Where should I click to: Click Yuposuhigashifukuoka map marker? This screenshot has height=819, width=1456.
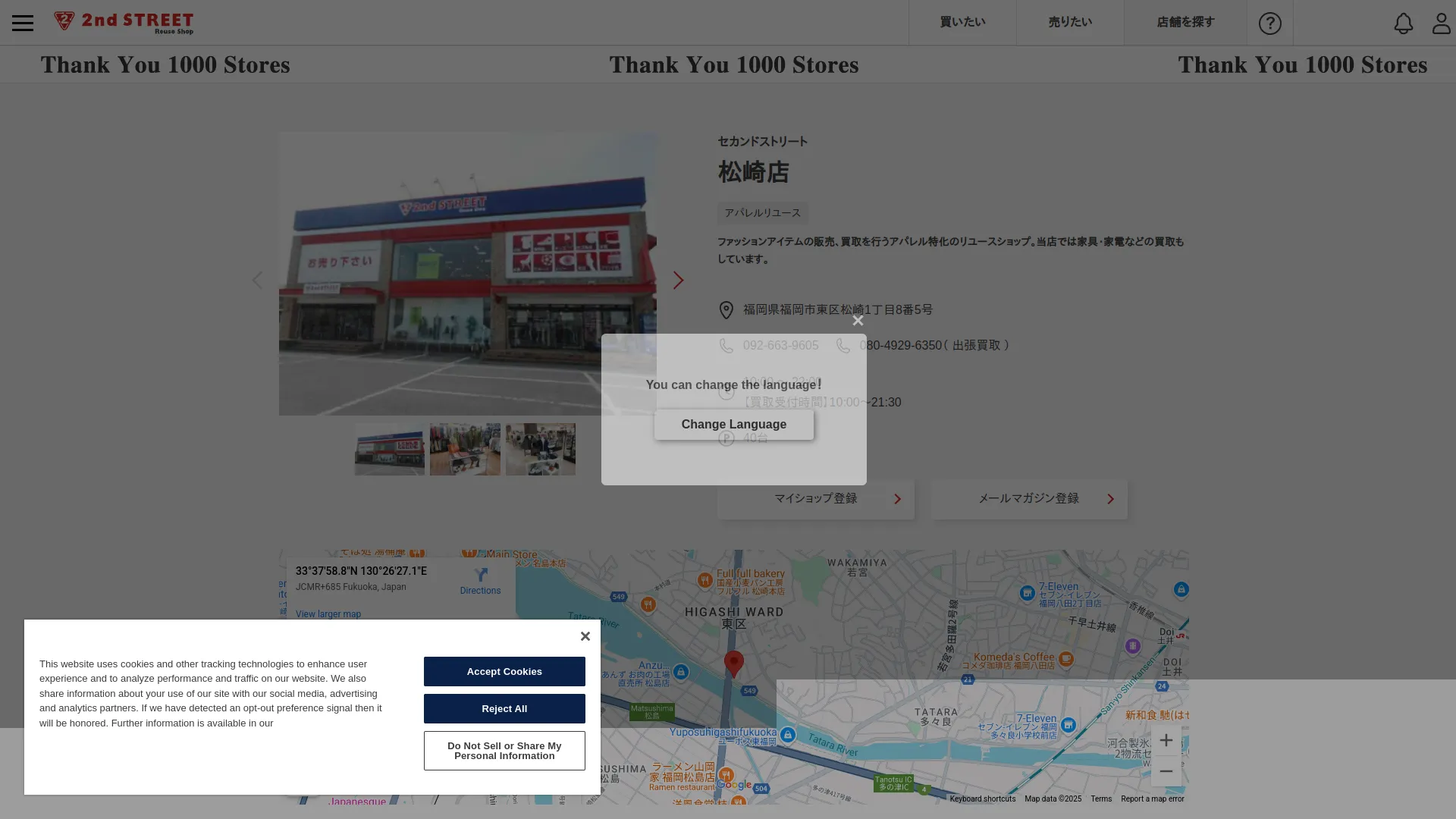pyautogui.click(x=788, y=735)
